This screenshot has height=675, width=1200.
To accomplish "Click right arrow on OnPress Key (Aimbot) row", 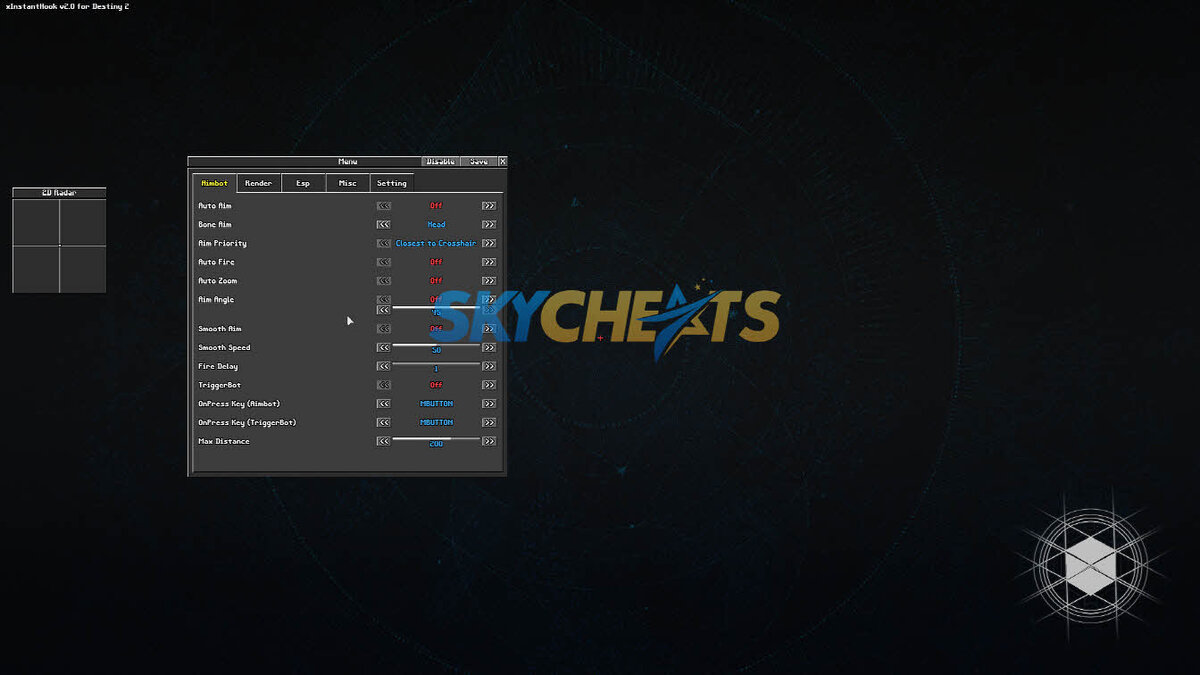I will pos(489,404).
